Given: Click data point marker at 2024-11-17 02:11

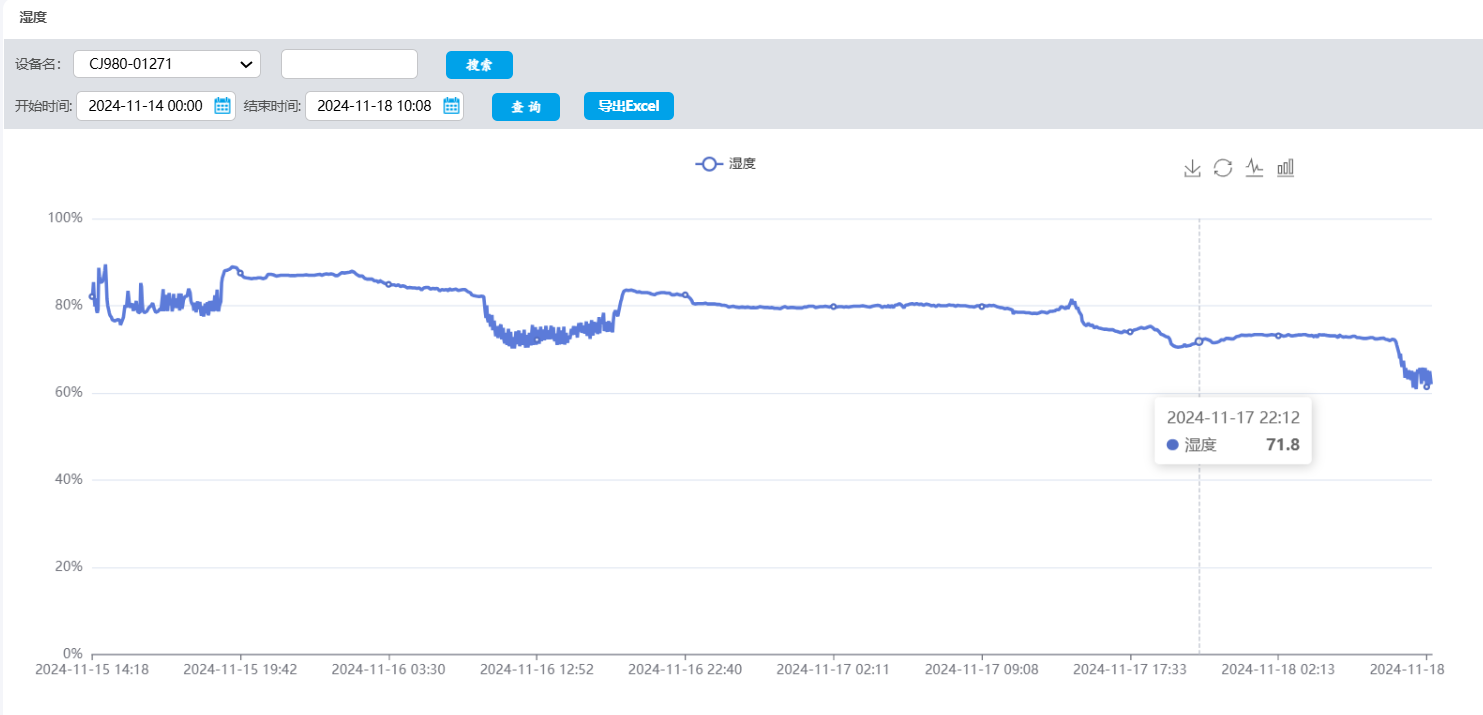Looking at the screenshot, I should coord(833,306).
